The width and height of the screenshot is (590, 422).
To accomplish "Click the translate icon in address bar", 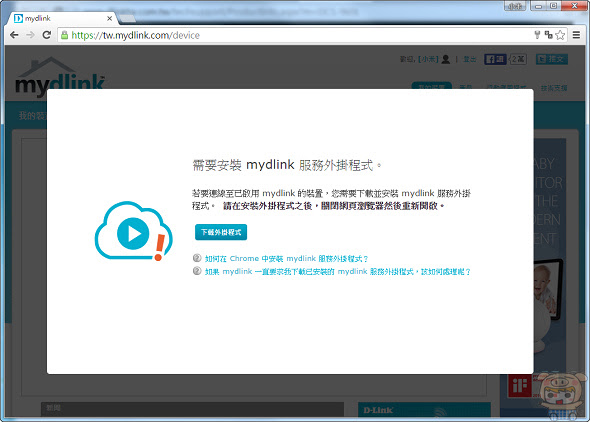I will 548,35.
